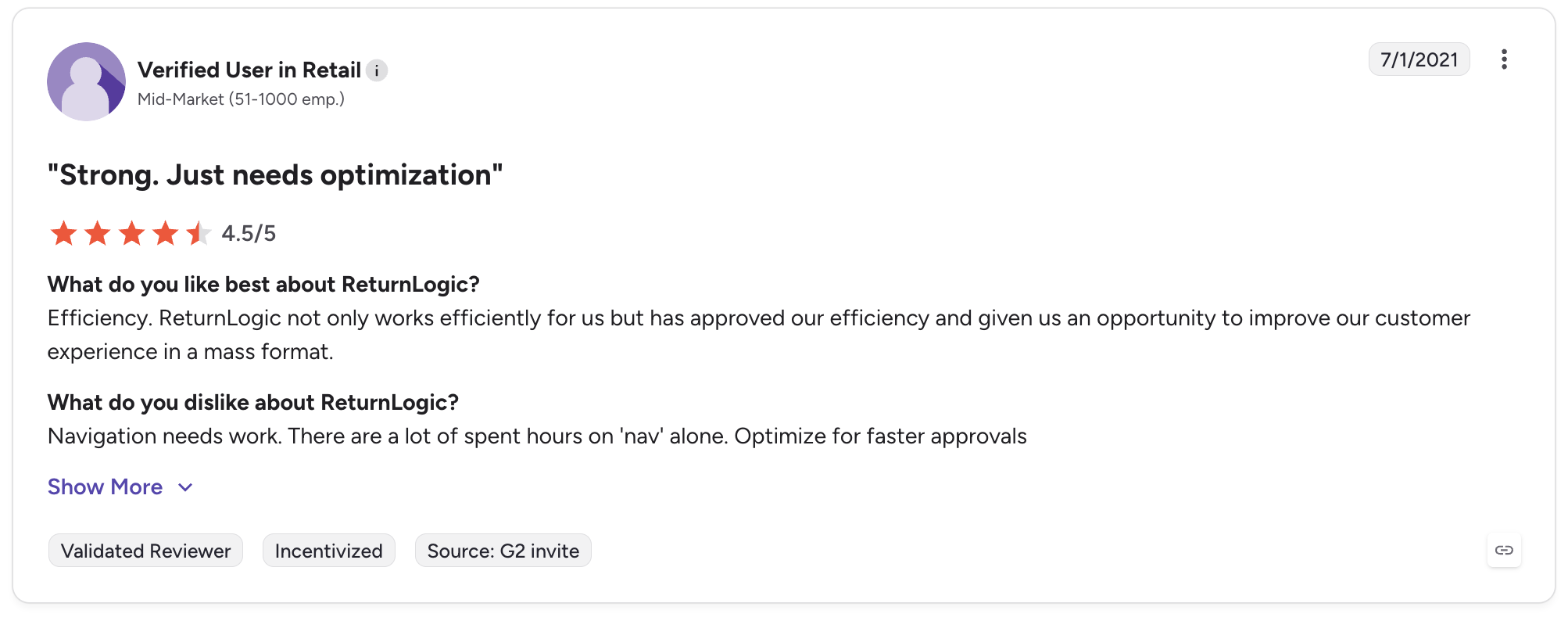Image resolution: width=1568 pixels, height=621 pixels.
Task: Click the info icon beside Verified User
Action: pos(377,70)
